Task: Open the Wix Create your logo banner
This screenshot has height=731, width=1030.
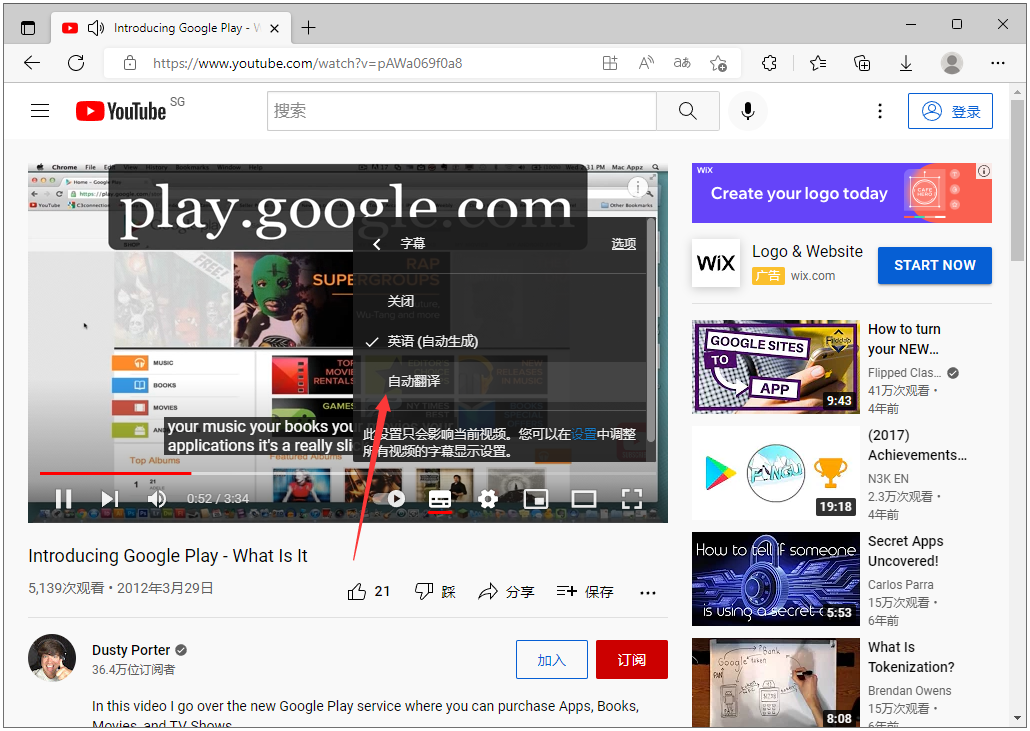Action: click(841, 193)
